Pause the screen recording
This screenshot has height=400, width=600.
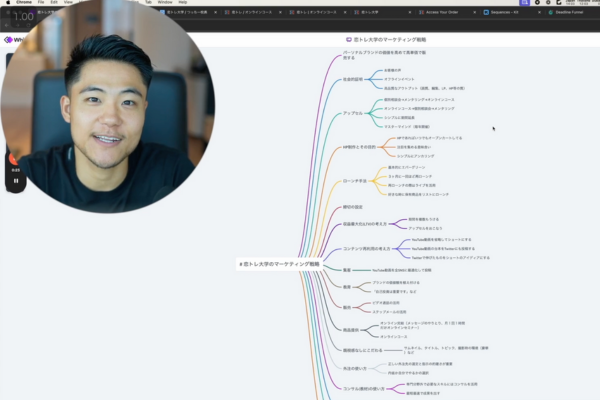coord(16,181)
